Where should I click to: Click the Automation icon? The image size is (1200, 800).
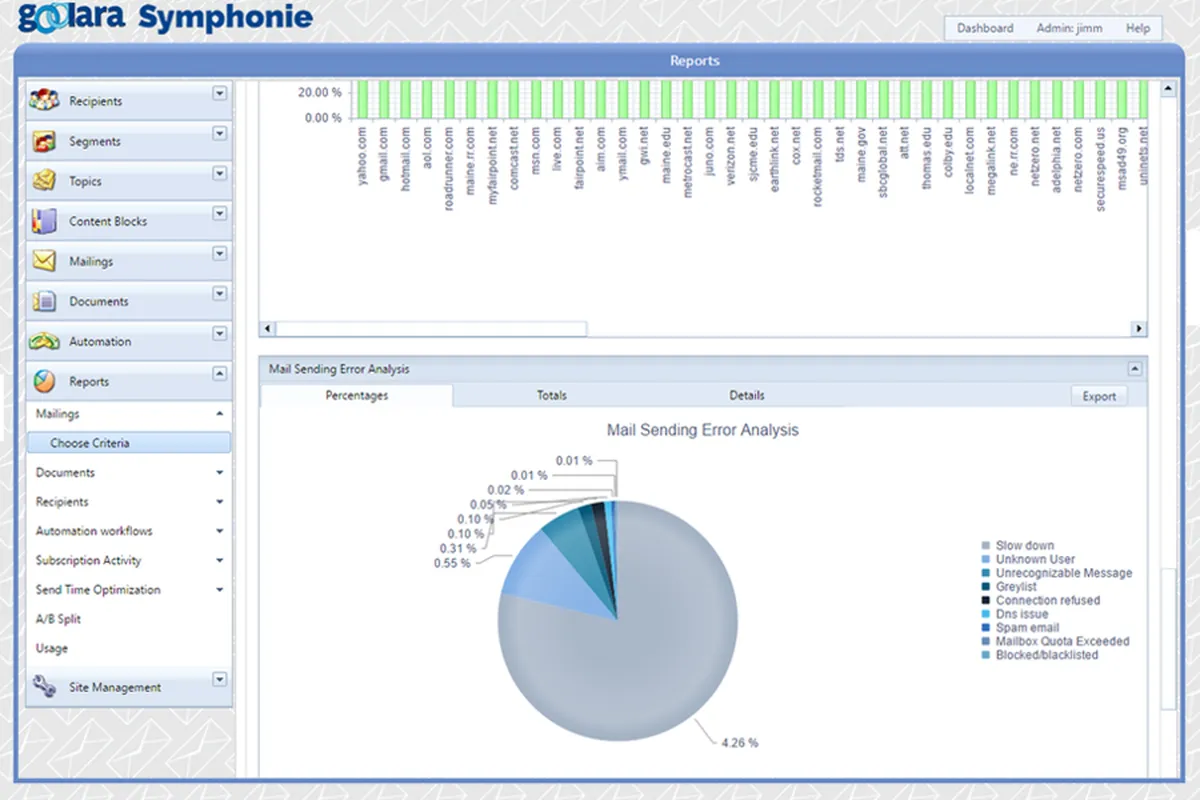click(x=44, y=341)
